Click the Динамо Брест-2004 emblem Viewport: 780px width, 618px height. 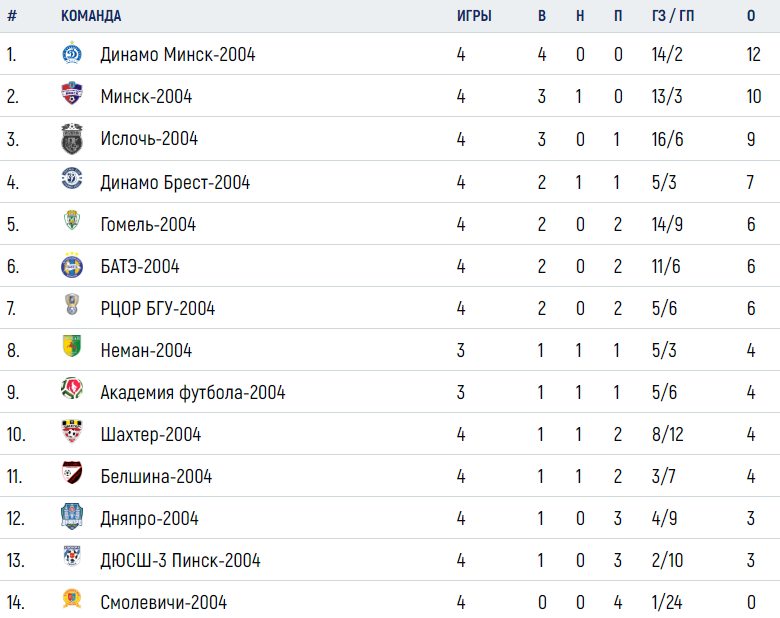coord(72,179)
